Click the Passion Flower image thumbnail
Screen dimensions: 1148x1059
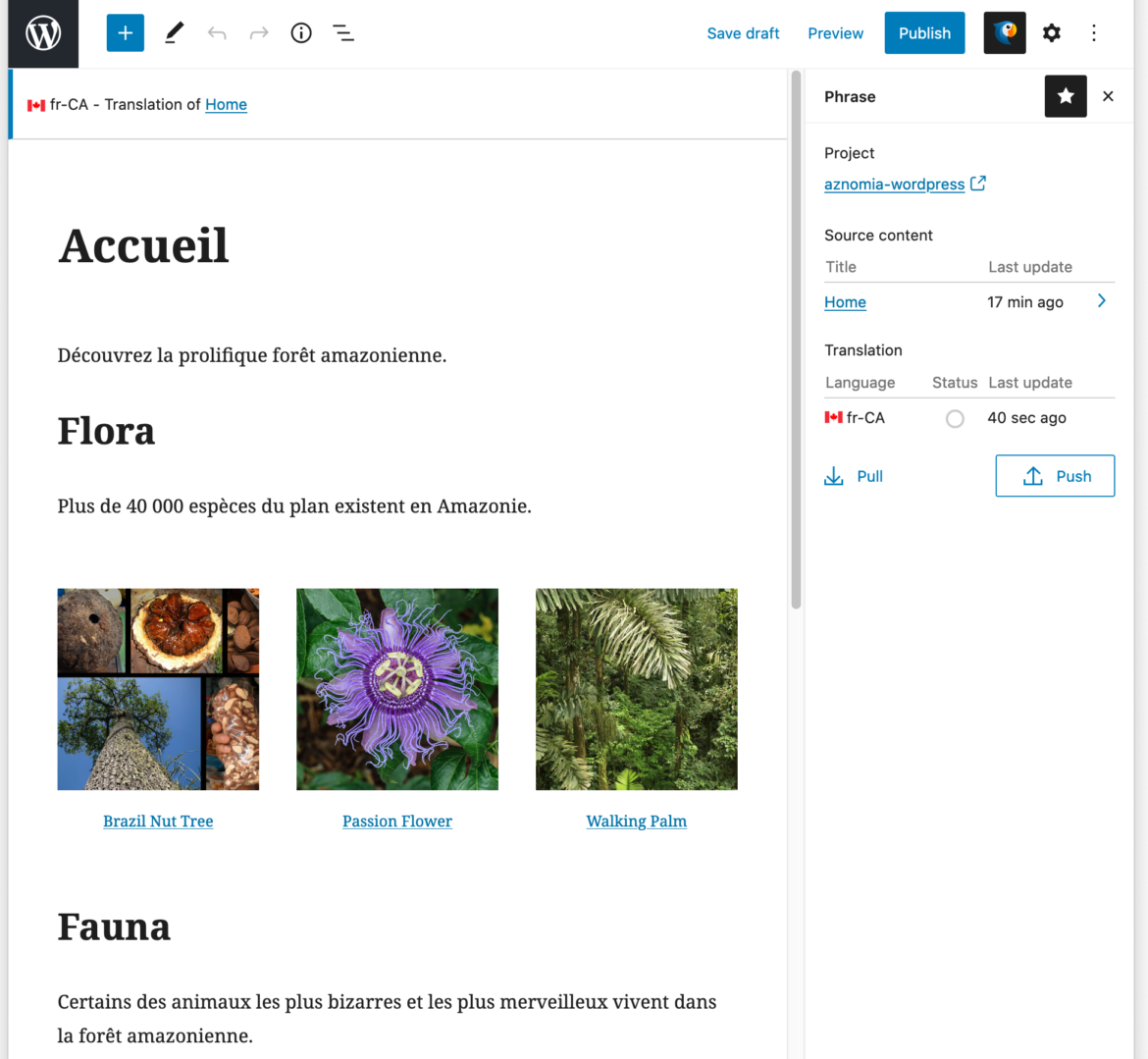[397, 688]
